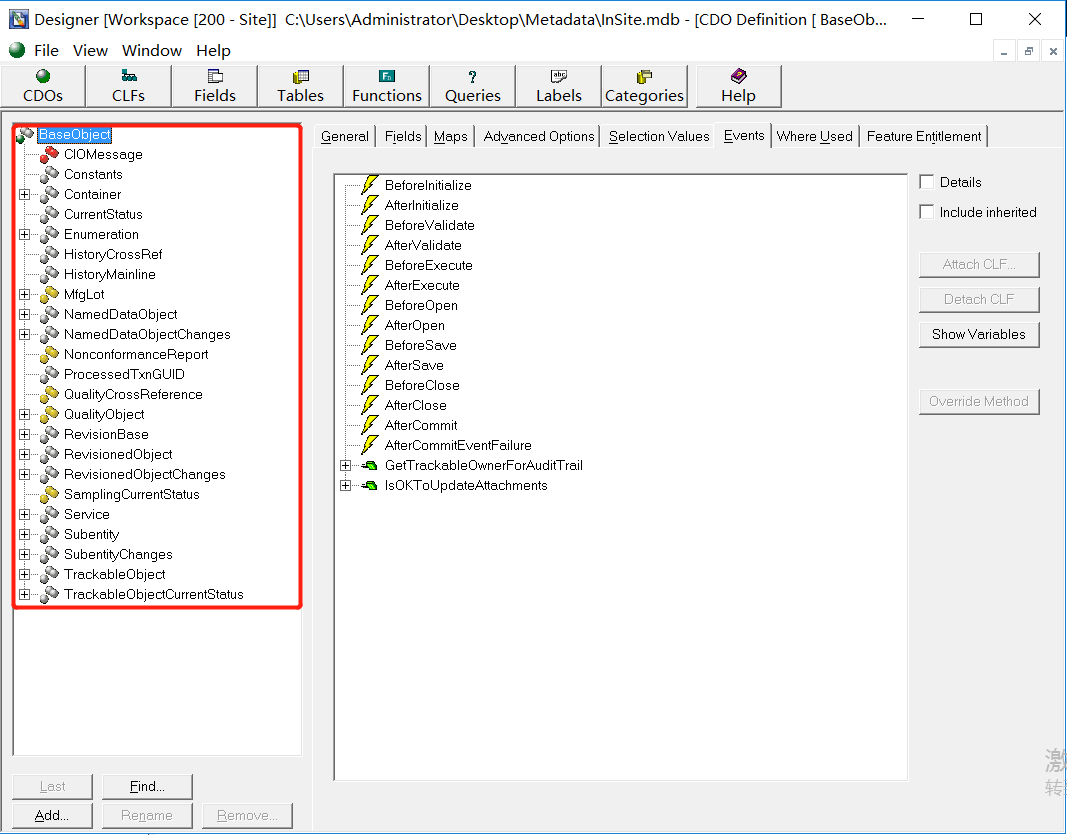
Task: Open the Functions toolbar section
Action: click(x=387, y=86)
